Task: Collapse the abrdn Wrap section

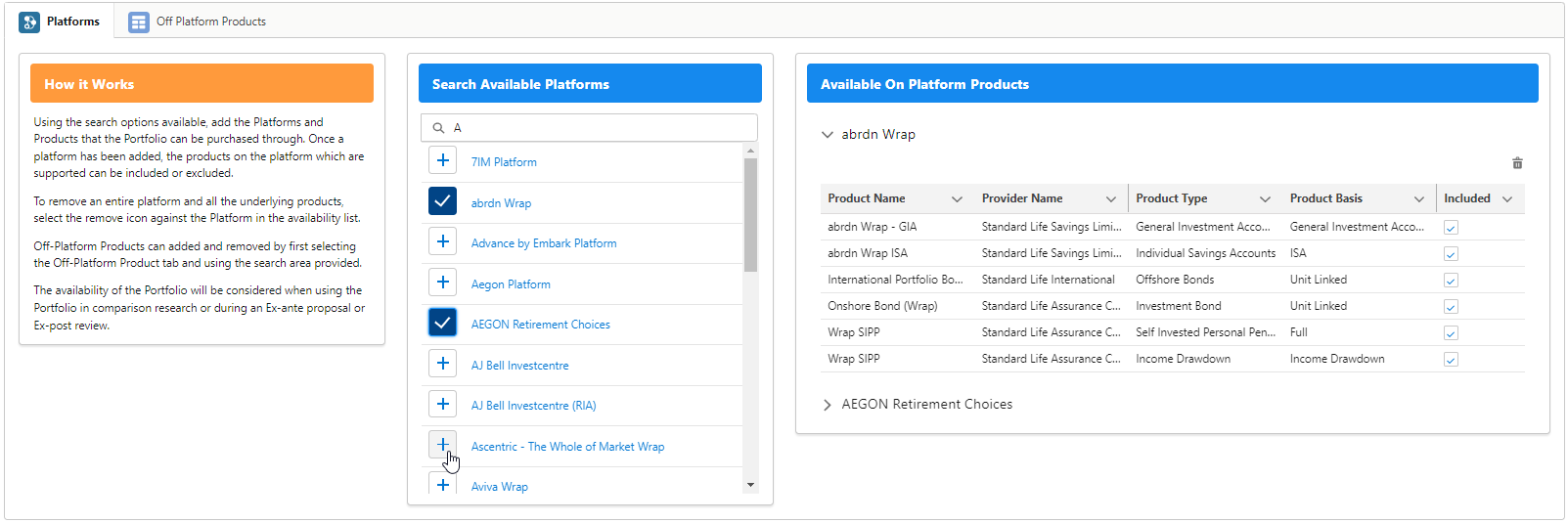Action: pyautogui.click(x=828, y=135)
